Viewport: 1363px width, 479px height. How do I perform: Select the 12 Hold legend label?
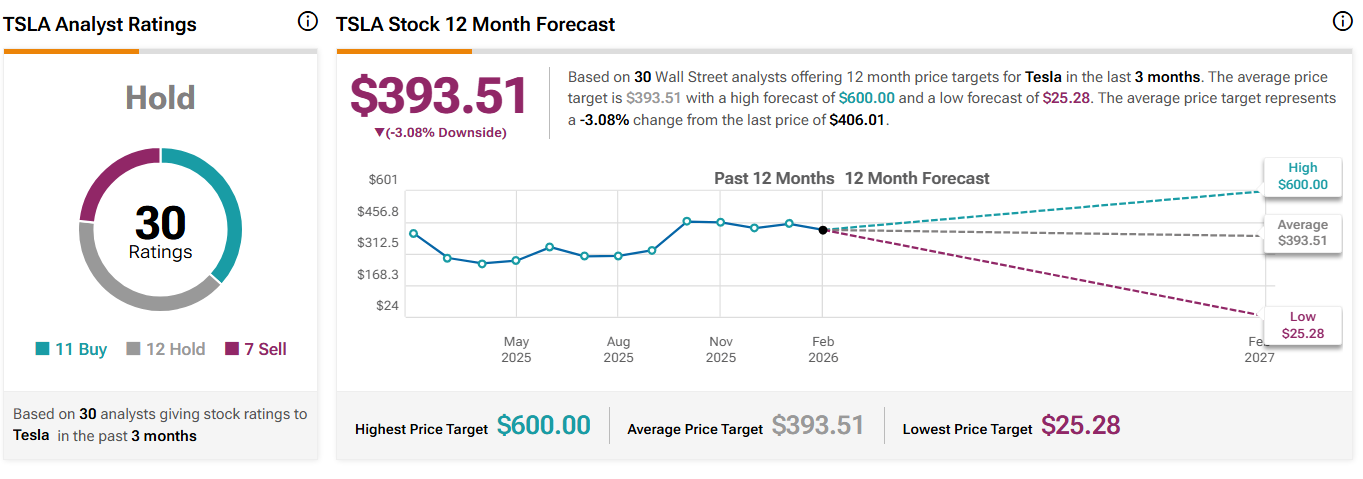pyautogui.click(x=175, y=349)
